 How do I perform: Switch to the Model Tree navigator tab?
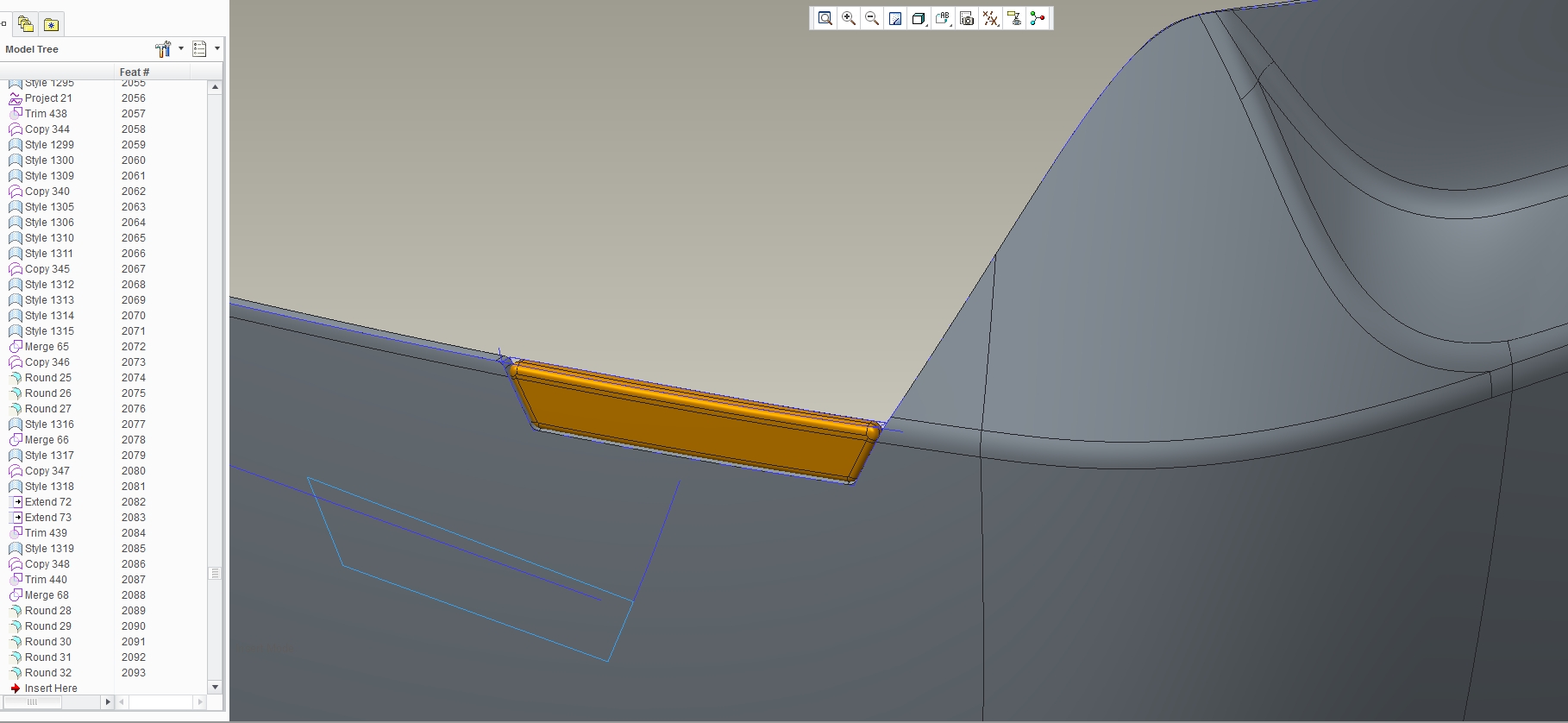[4, 24]
